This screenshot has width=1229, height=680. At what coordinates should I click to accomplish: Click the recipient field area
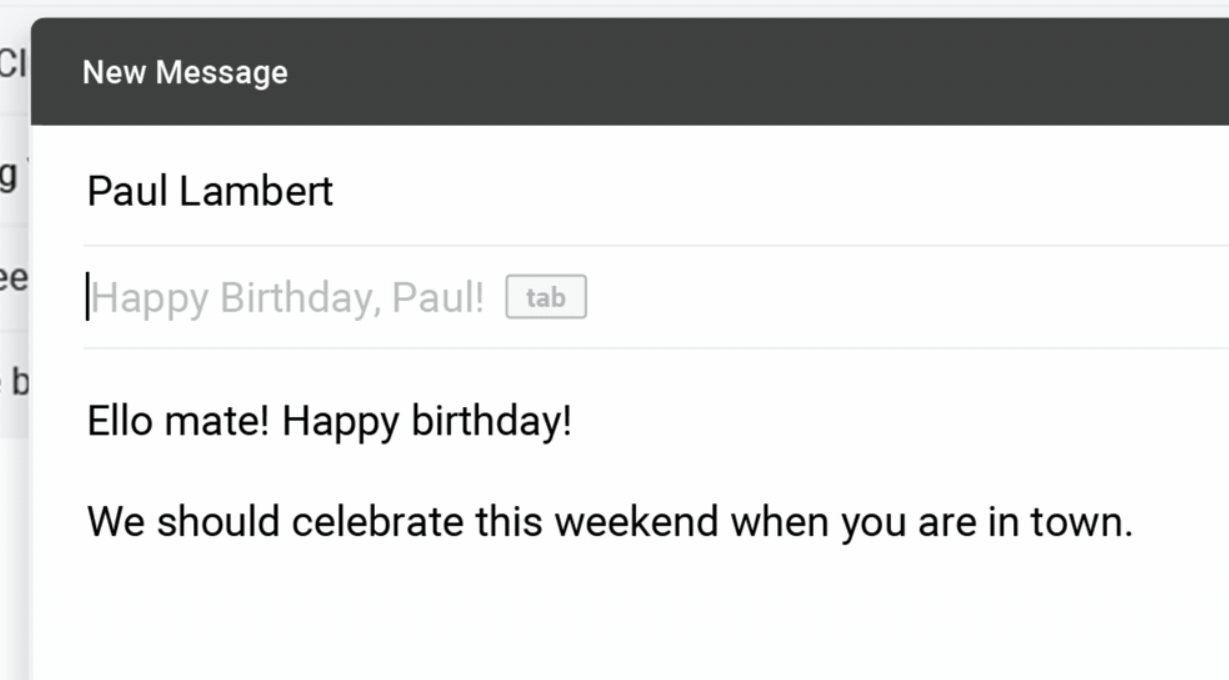[x=400, y=190]
